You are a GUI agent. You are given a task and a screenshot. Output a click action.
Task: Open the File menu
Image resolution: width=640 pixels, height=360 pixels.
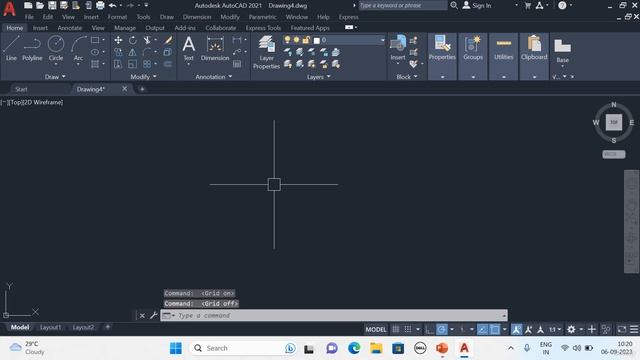pos(29,17)
